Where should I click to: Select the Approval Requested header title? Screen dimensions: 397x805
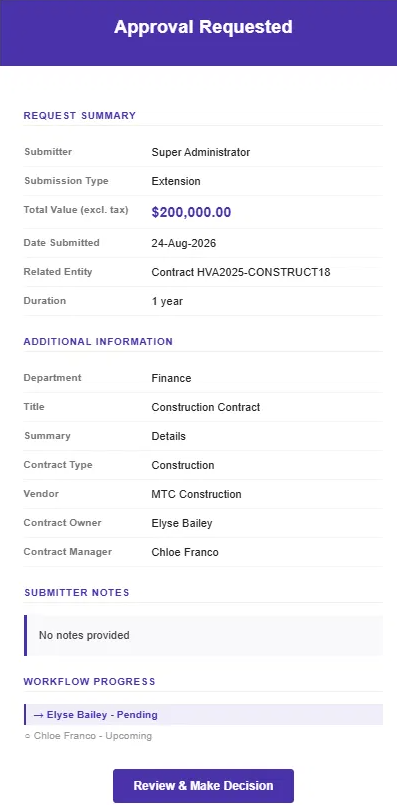203,27
